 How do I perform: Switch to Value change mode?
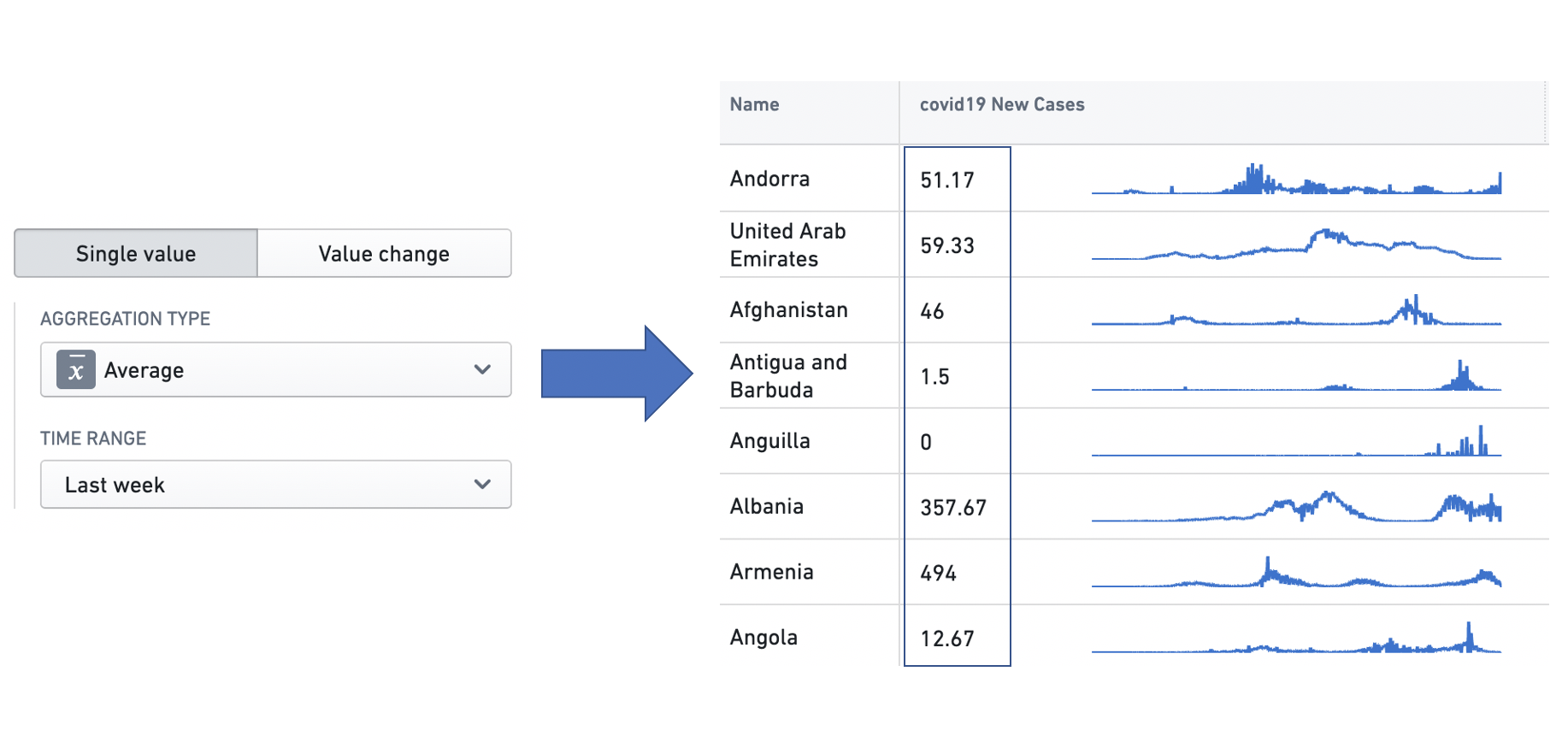pos(384,253)
